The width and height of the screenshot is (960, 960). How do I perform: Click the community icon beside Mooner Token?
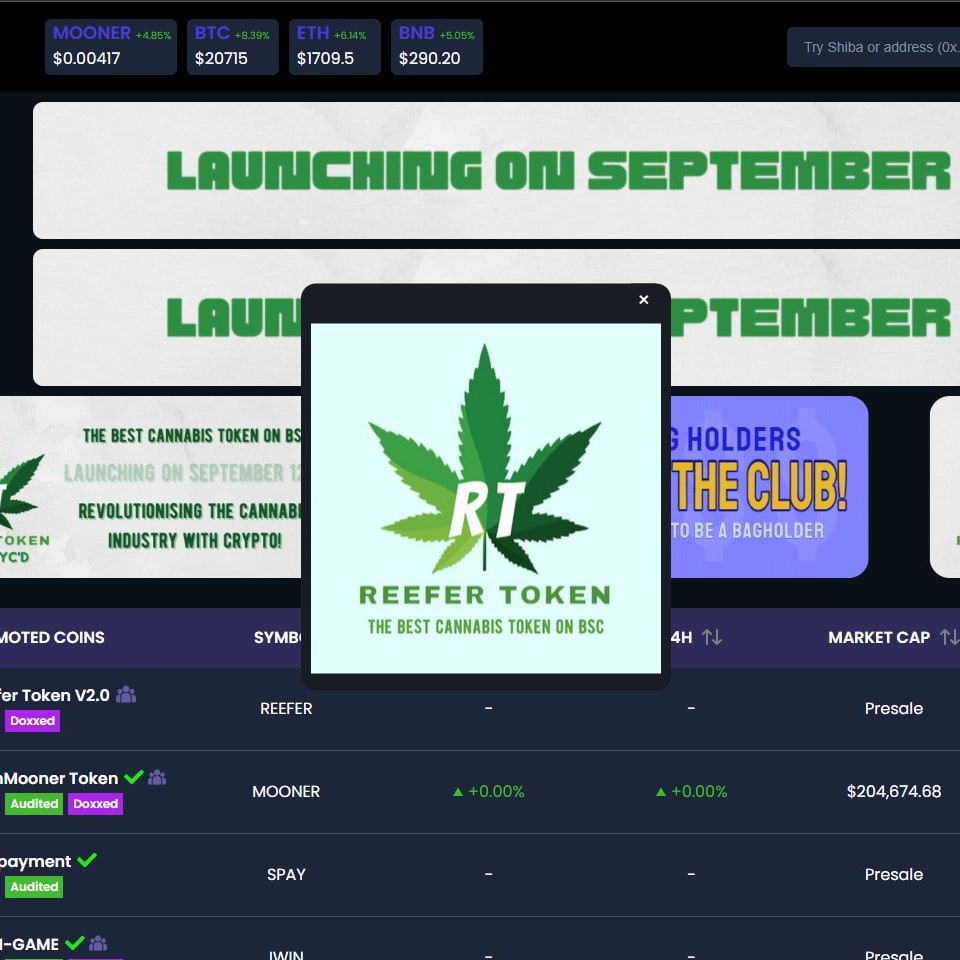[x=157, y=777]
